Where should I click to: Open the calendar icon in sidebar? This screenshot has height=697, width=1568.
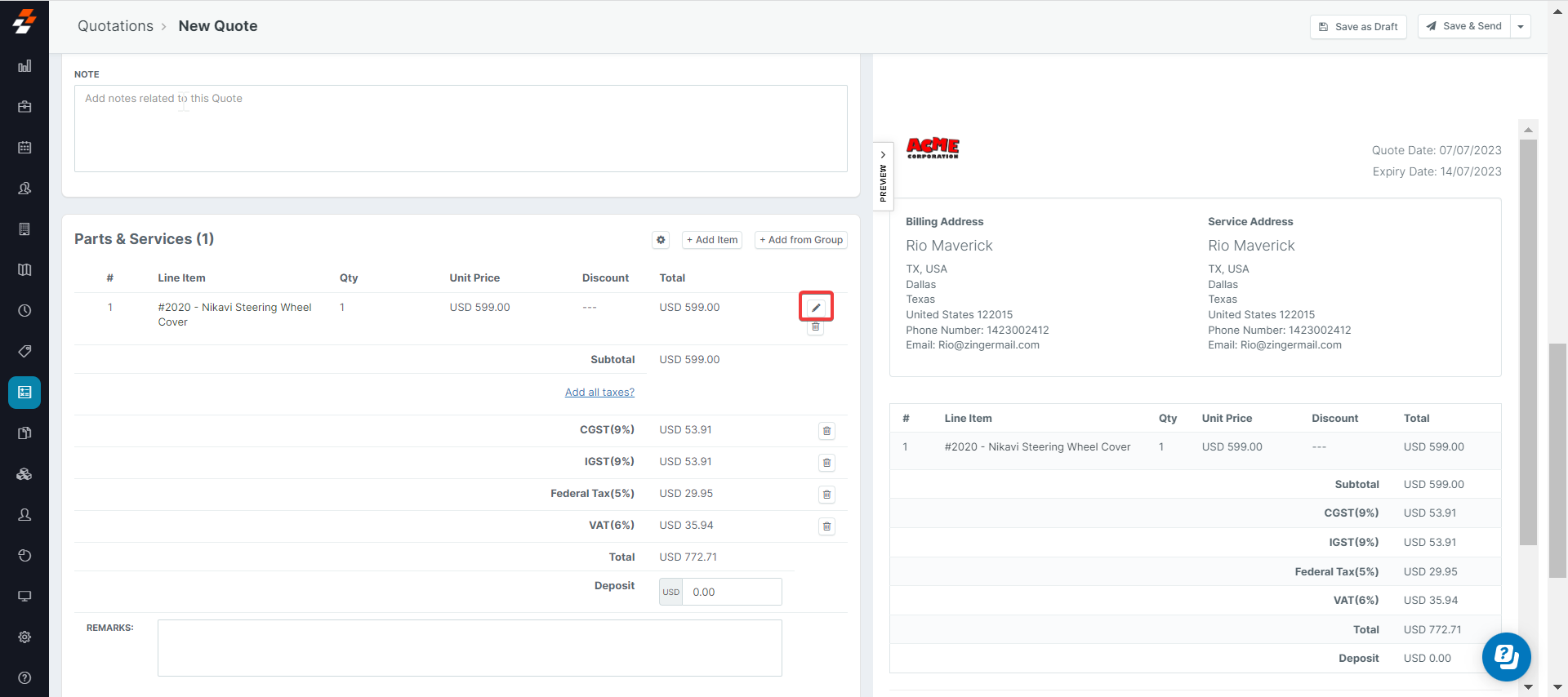coord(24,148)
